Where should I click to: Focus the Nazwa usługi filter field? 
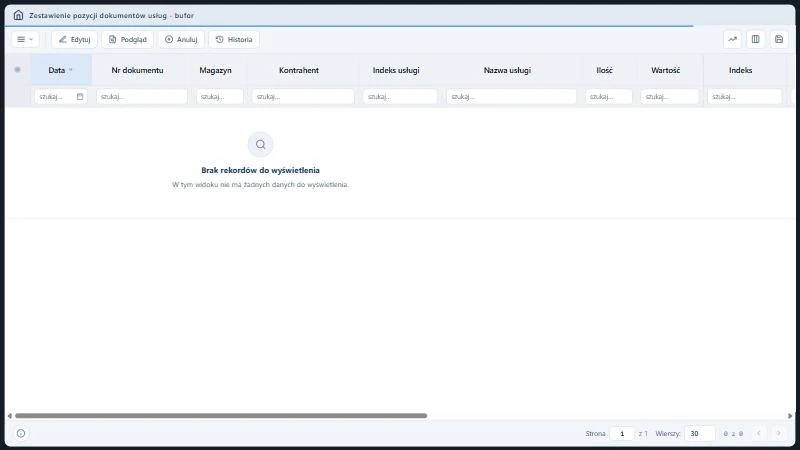point(511,96)
